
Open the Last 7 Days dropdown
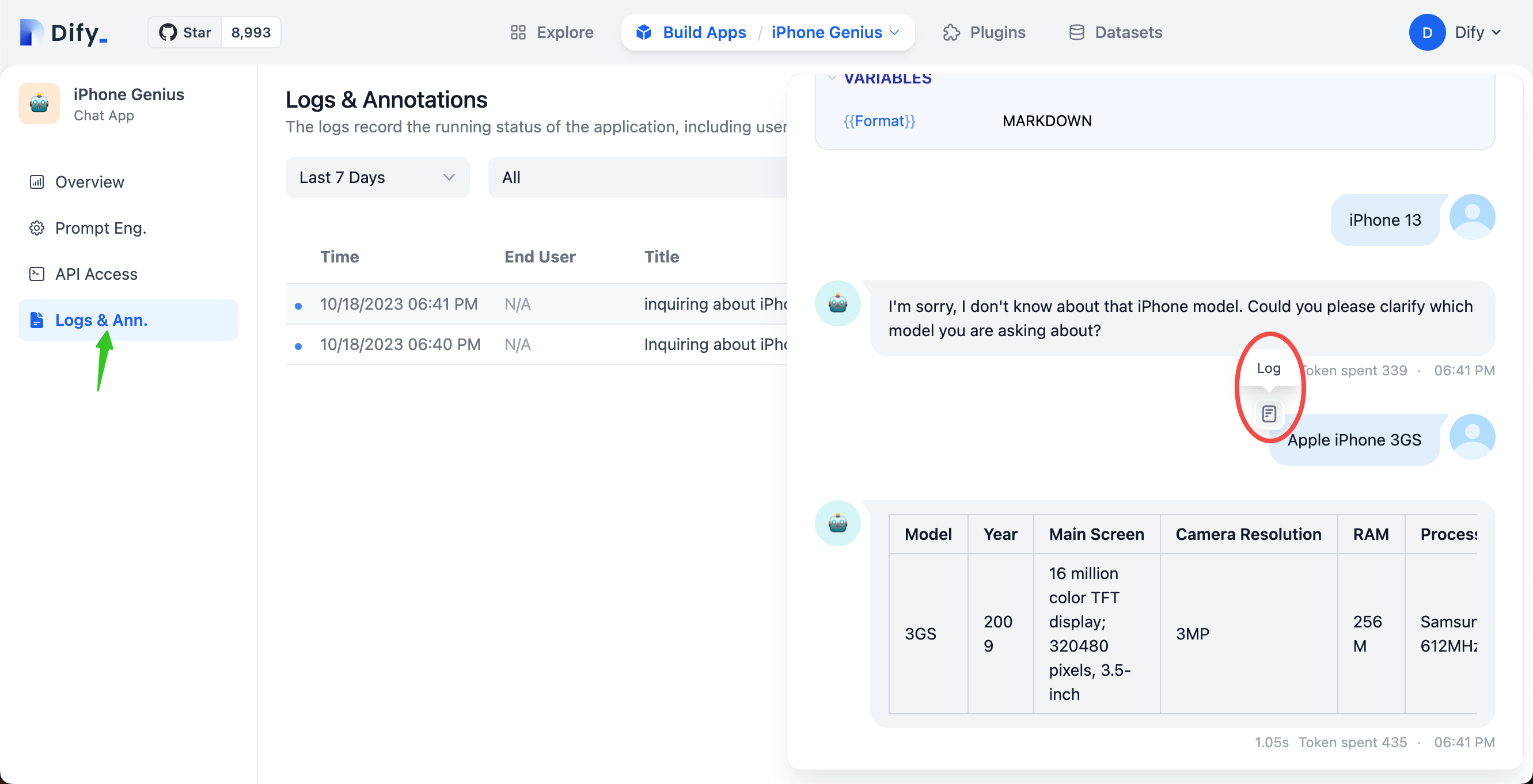[377, 177]
